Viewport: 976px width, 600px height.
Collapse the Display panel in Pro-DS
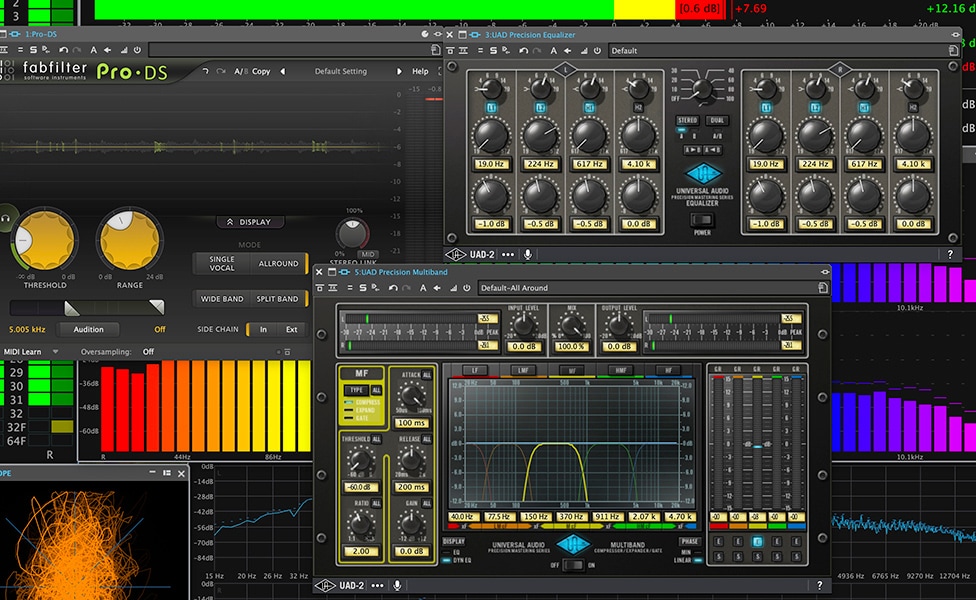click(250, 222)
